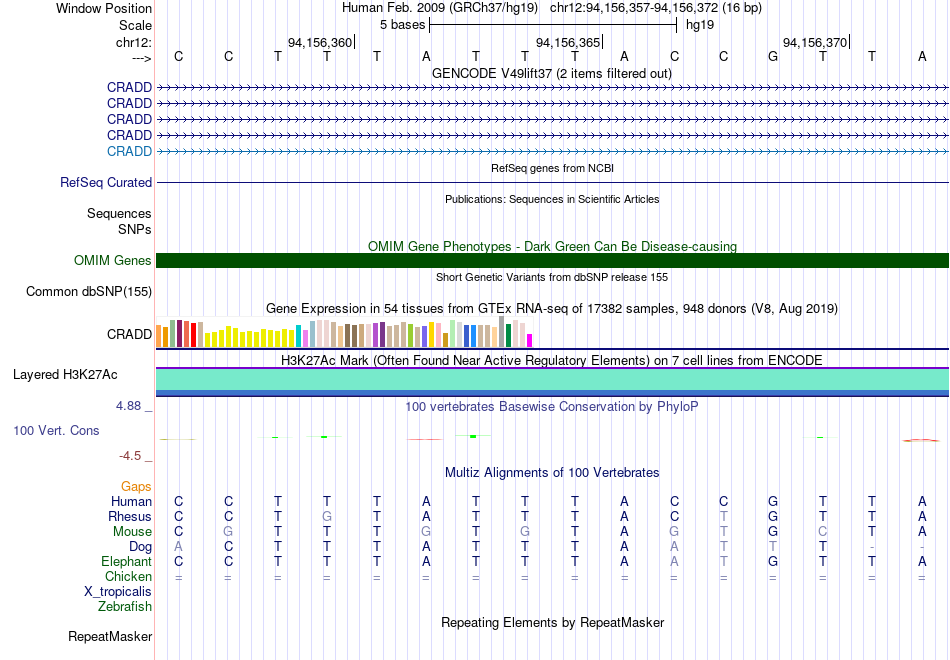The image size is (950, 660).
Task: Click position marker 94,156,365
Action: click(x=568, y=42)
